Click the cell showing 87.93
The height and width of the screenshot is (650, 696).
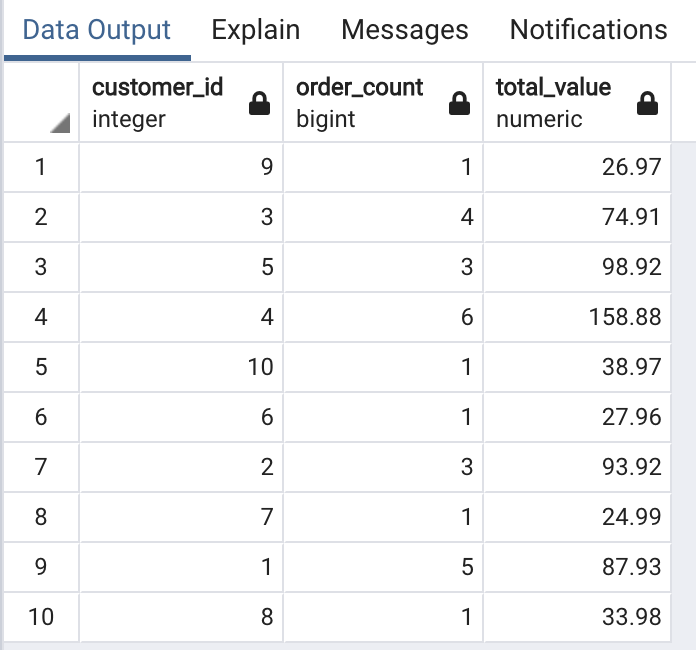coord(577,567)
